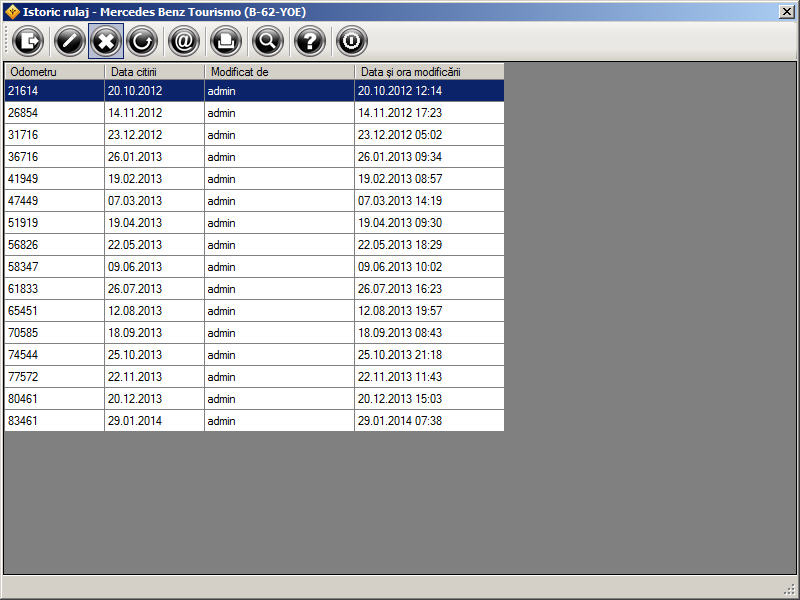Click reading date 14.11.2012

click(135, 113)
